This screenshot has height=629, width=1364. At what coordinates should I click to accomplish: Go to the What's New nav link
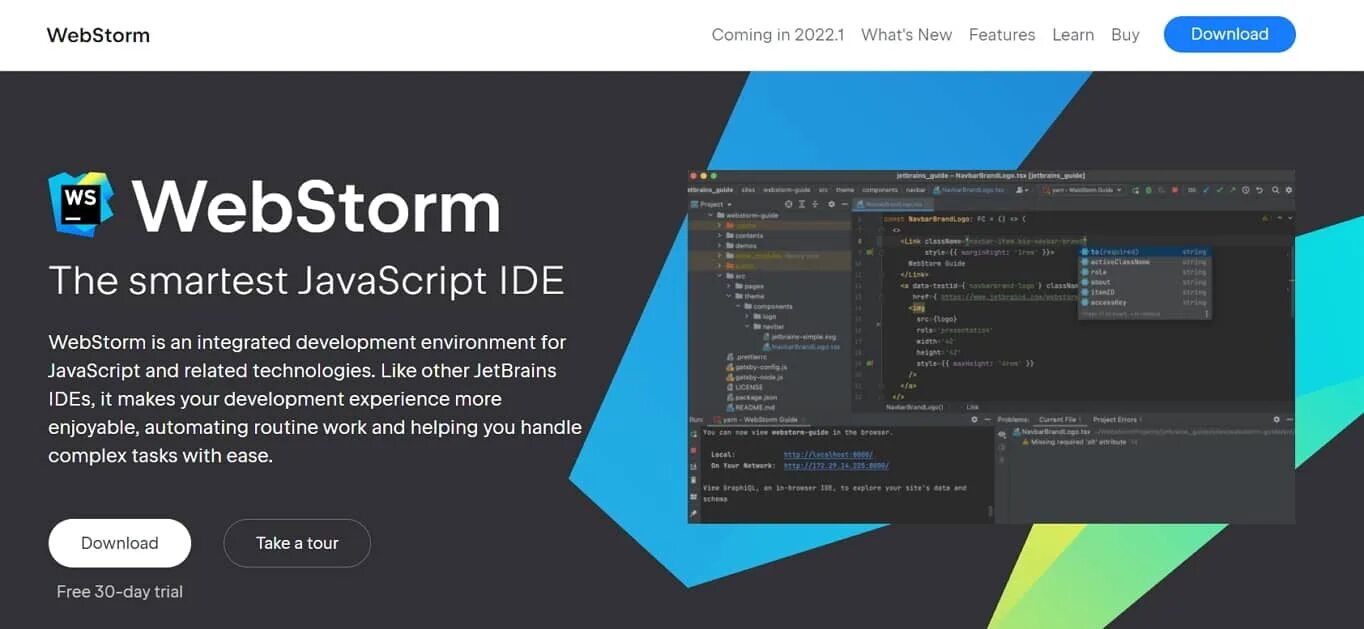906,34
